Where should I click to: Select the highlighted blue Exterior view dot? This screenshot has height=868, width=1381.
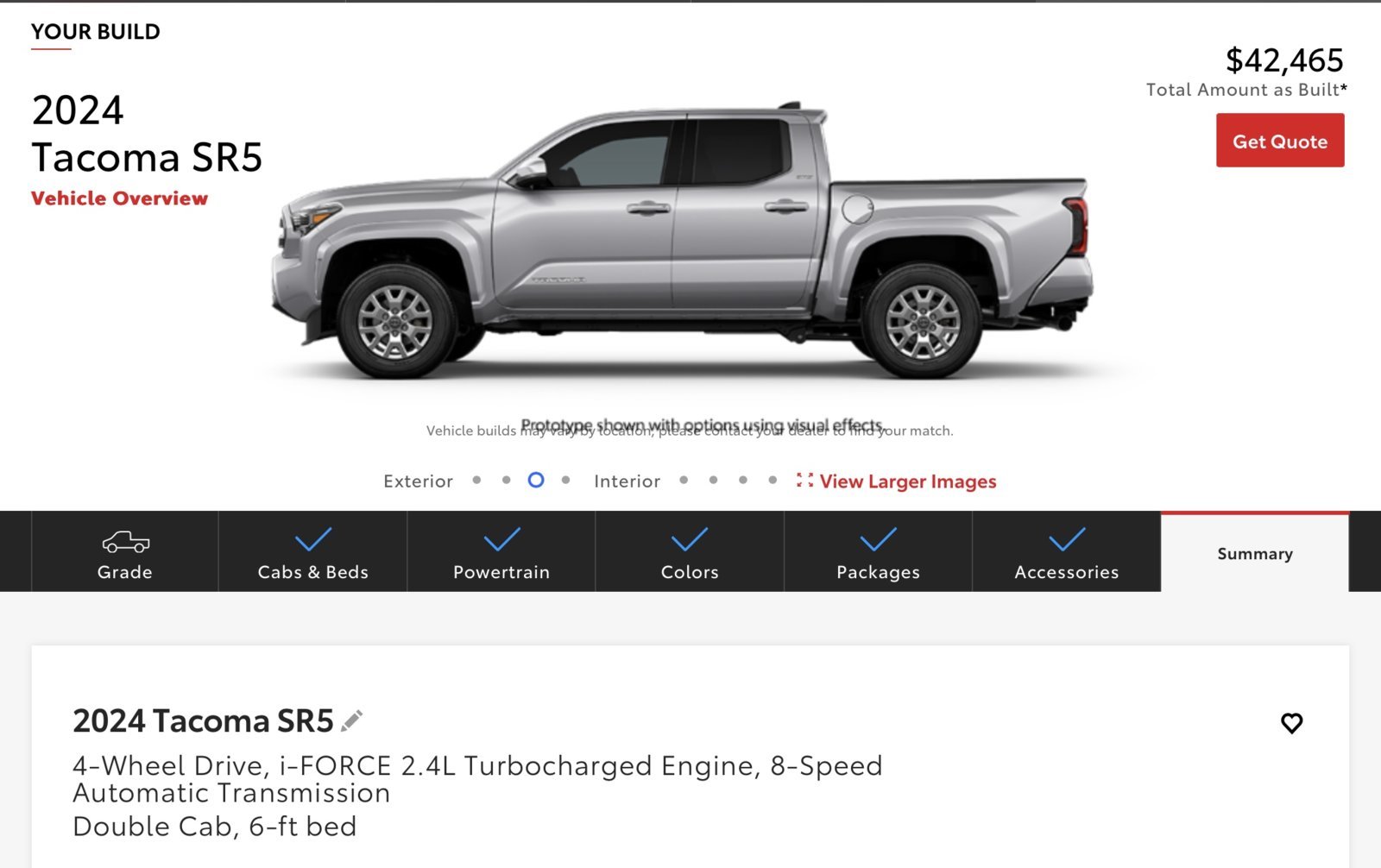[536, 480]
